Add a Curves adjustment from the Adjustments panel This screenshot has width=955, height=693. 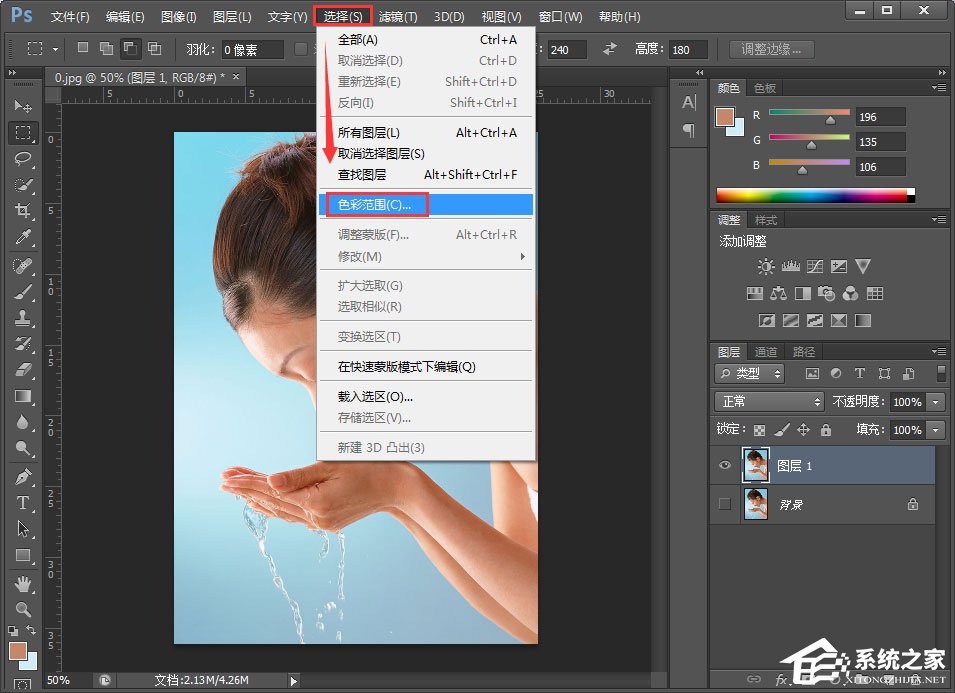[815, 267]
